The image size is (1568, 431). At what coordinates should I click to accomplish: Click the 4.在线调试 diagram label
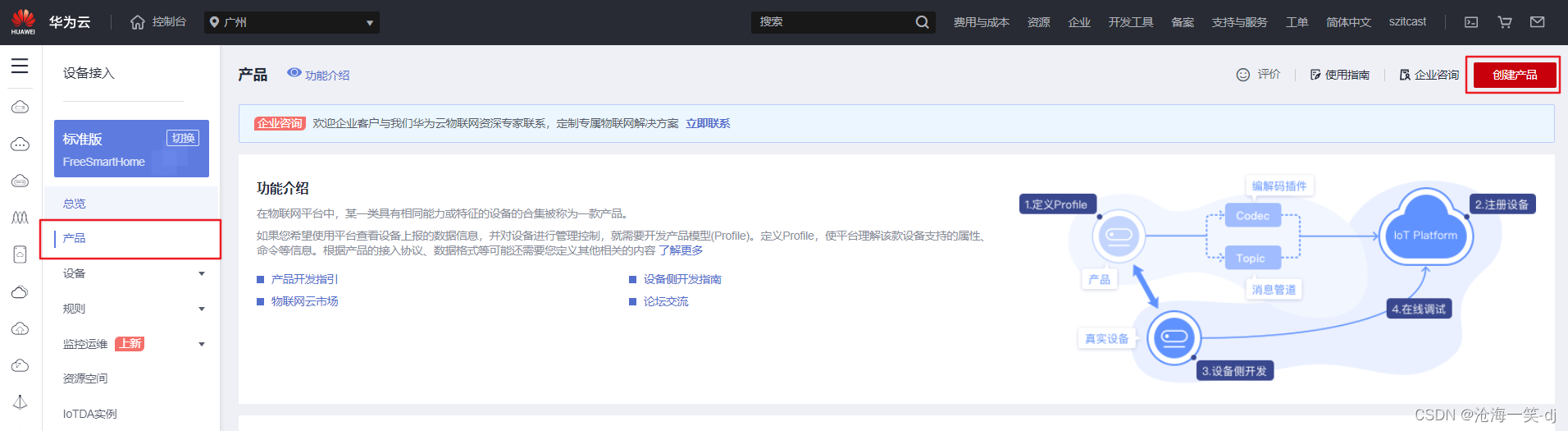(1419, 309)
